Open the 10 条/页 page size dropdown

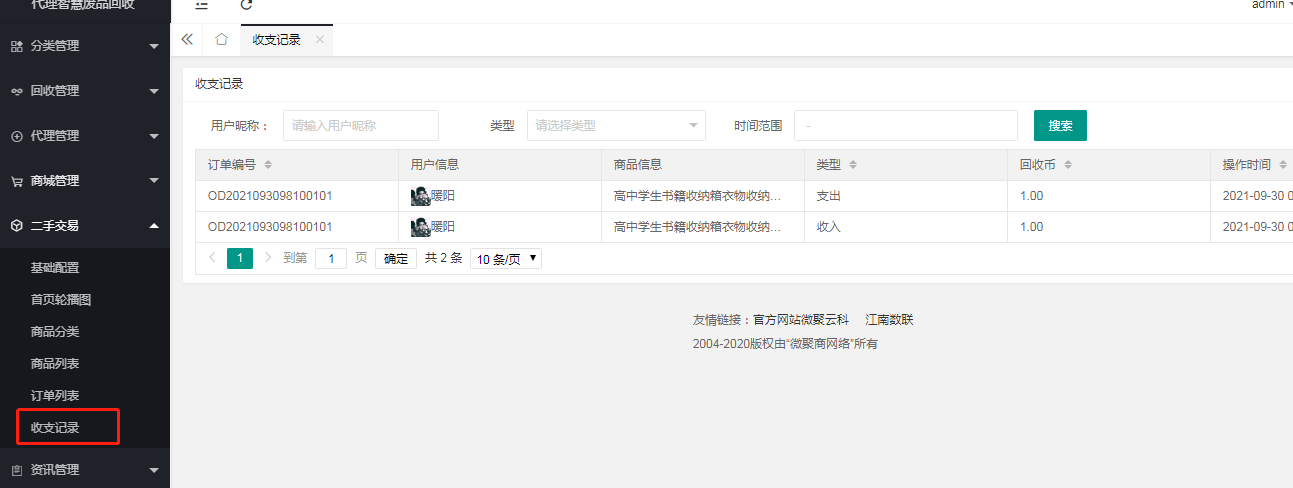[x=506, y=258]
